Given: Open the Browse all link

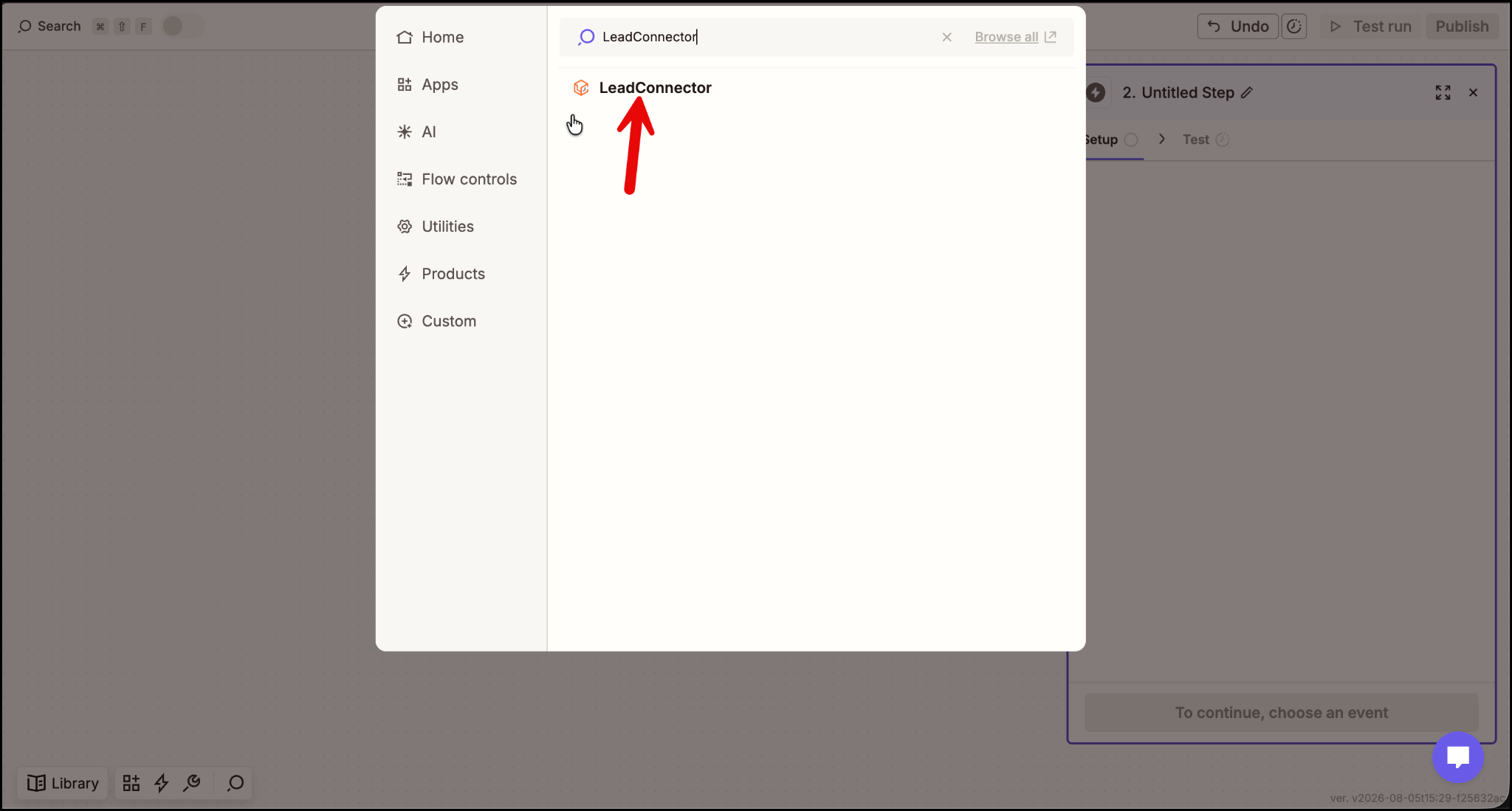Looking at the screenshot, I should pos(1015,37).
